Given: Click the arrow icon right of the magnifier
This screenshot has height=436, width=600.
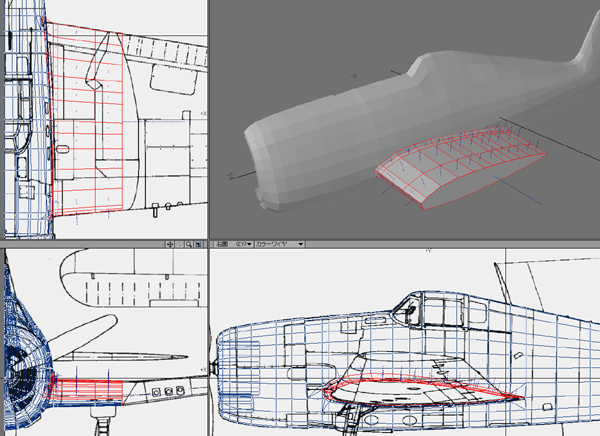Looking at the screenshot, I should tap(199, 243).
